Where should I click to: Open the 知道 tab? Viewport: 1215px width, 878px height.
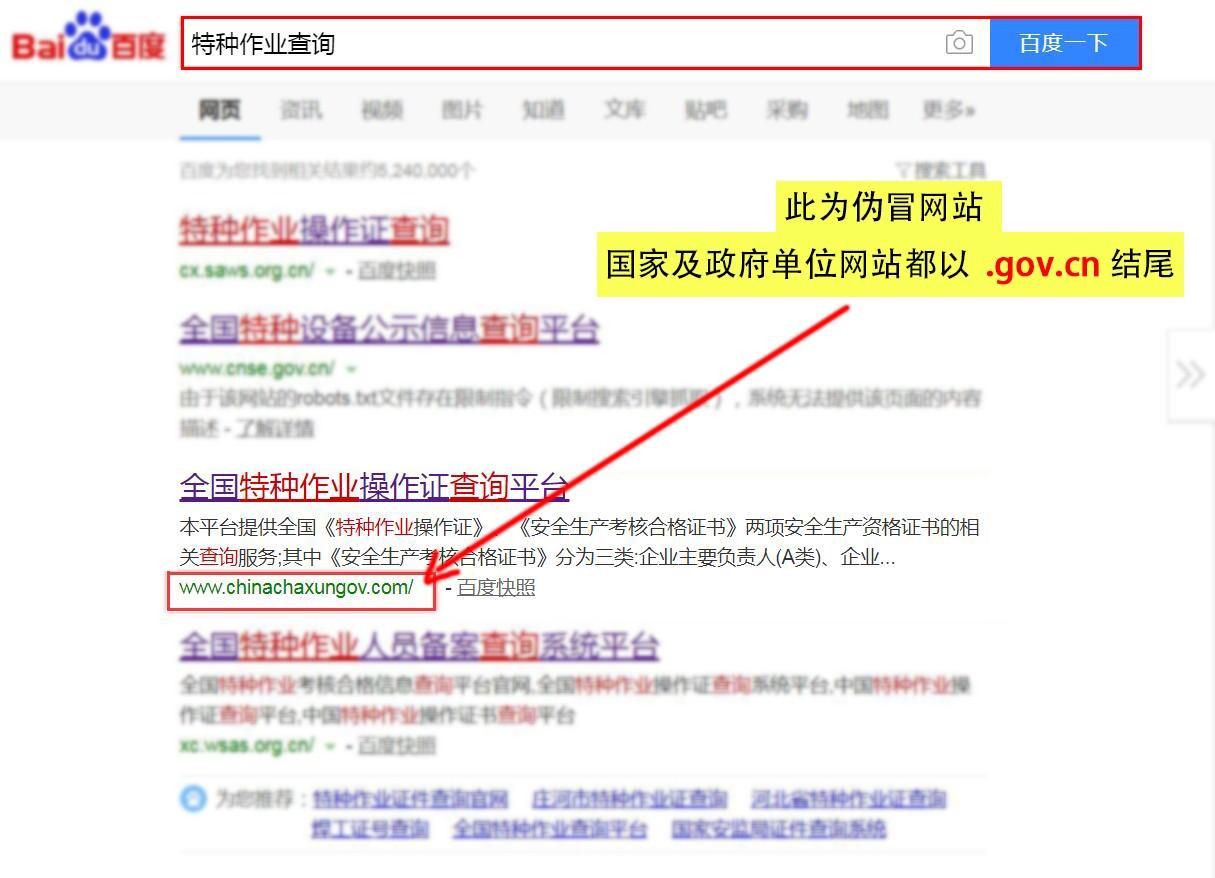(543, 110)
